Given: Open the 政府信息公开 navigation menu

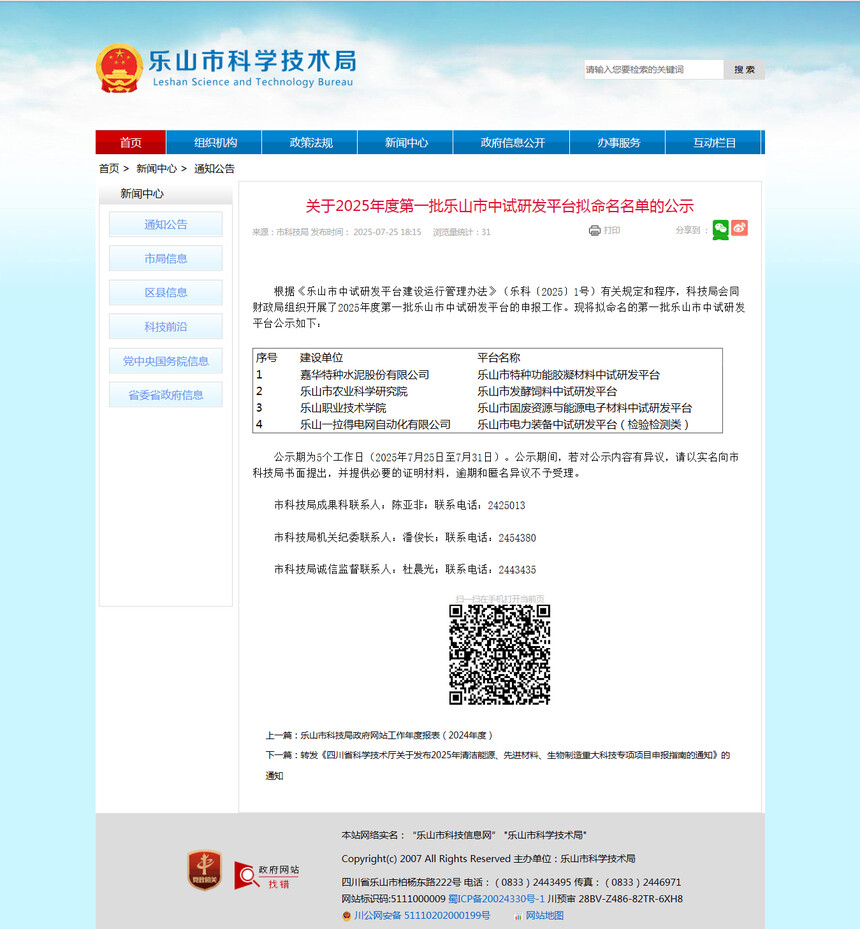Looking at the screenshot, I should [512, 142].
